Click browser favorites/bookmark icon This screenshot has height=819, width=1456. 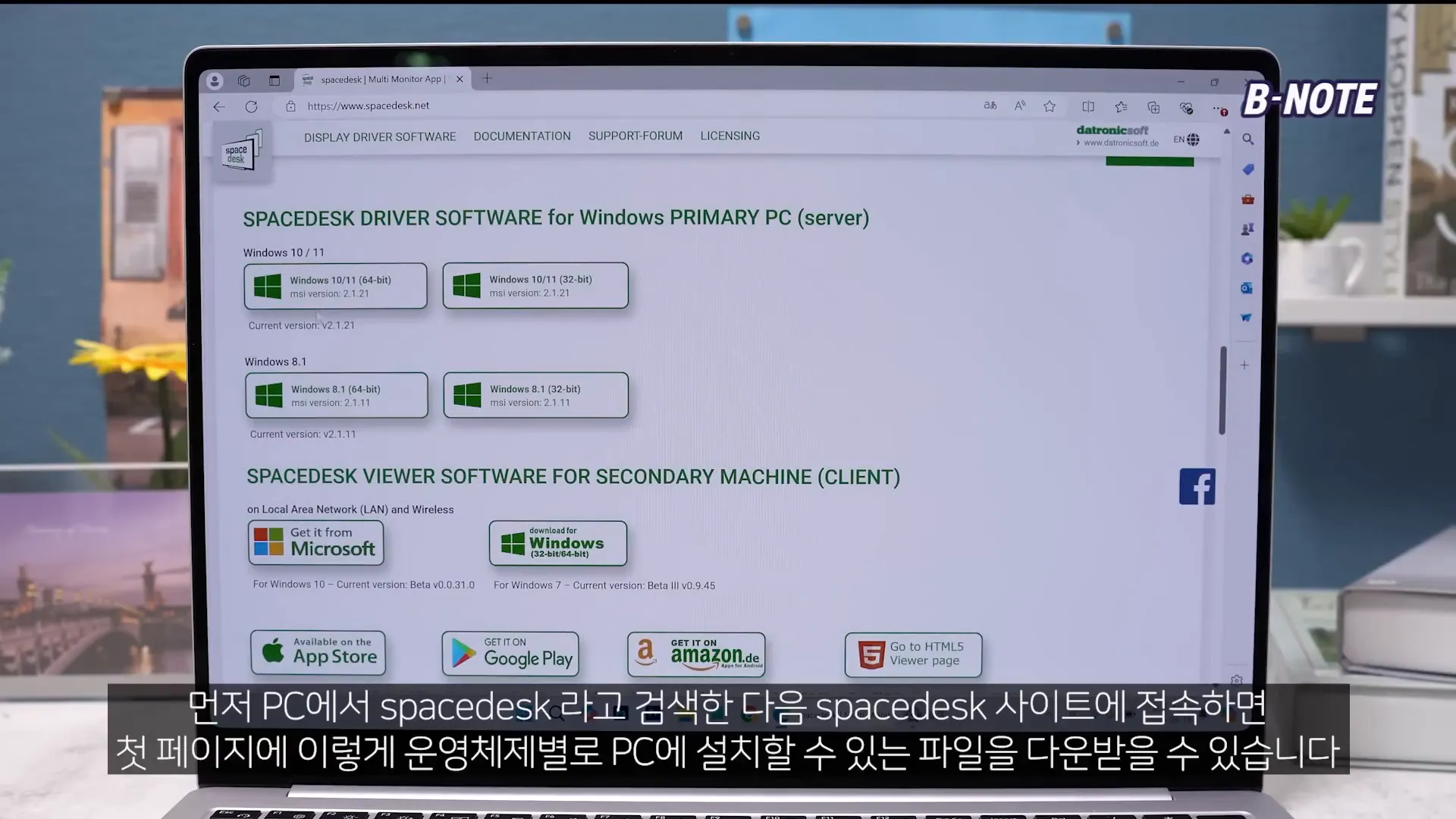tap(1050, 106)
